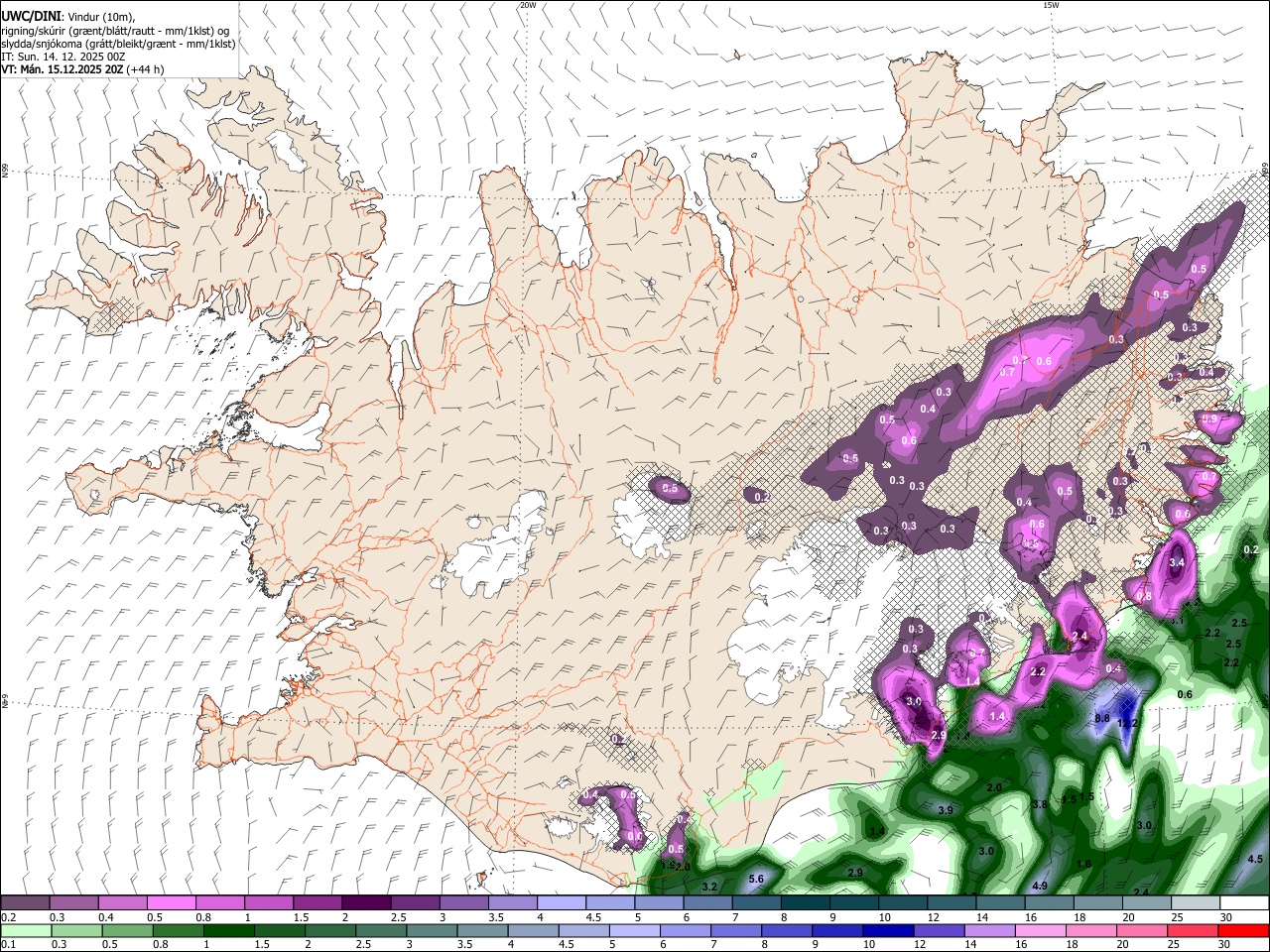Select upper legend white swatch at 30
The width and height of the screenshot is (1270, 952).
(x=1244, y=903)
